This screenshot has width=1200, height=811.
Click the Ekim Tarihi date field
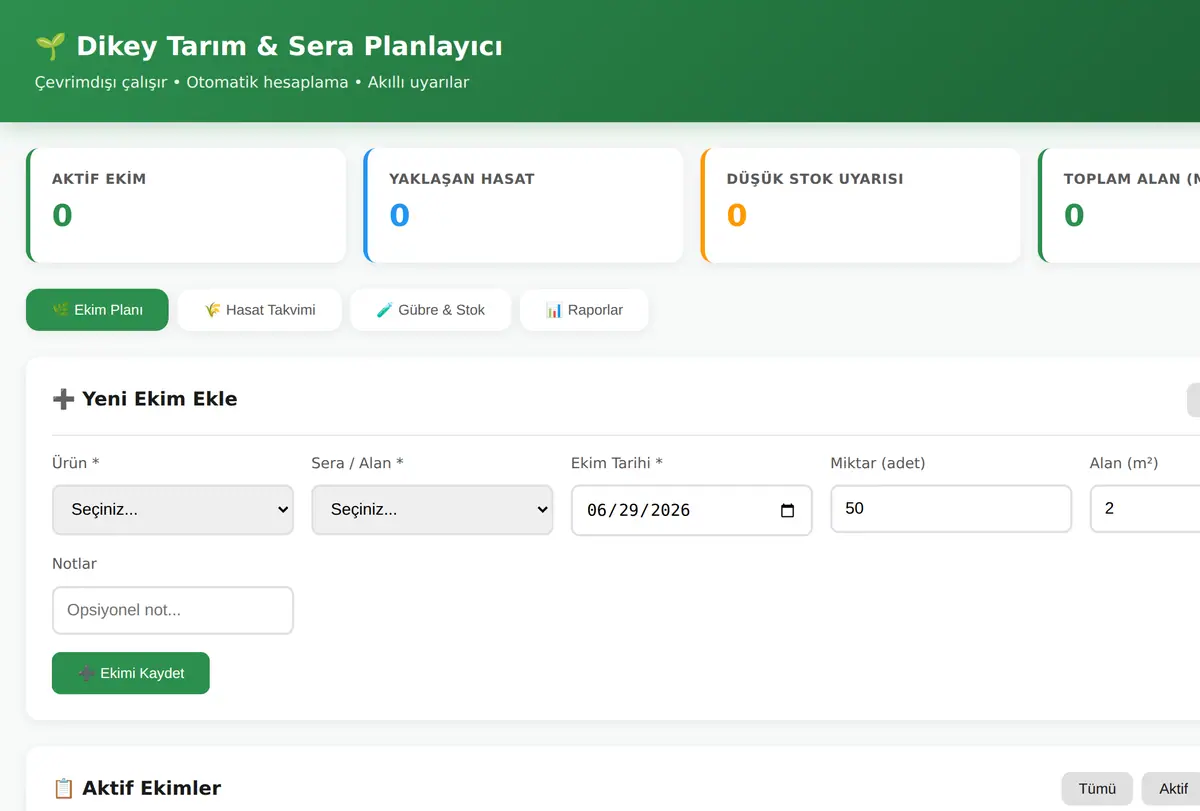(x=691, y=510)
